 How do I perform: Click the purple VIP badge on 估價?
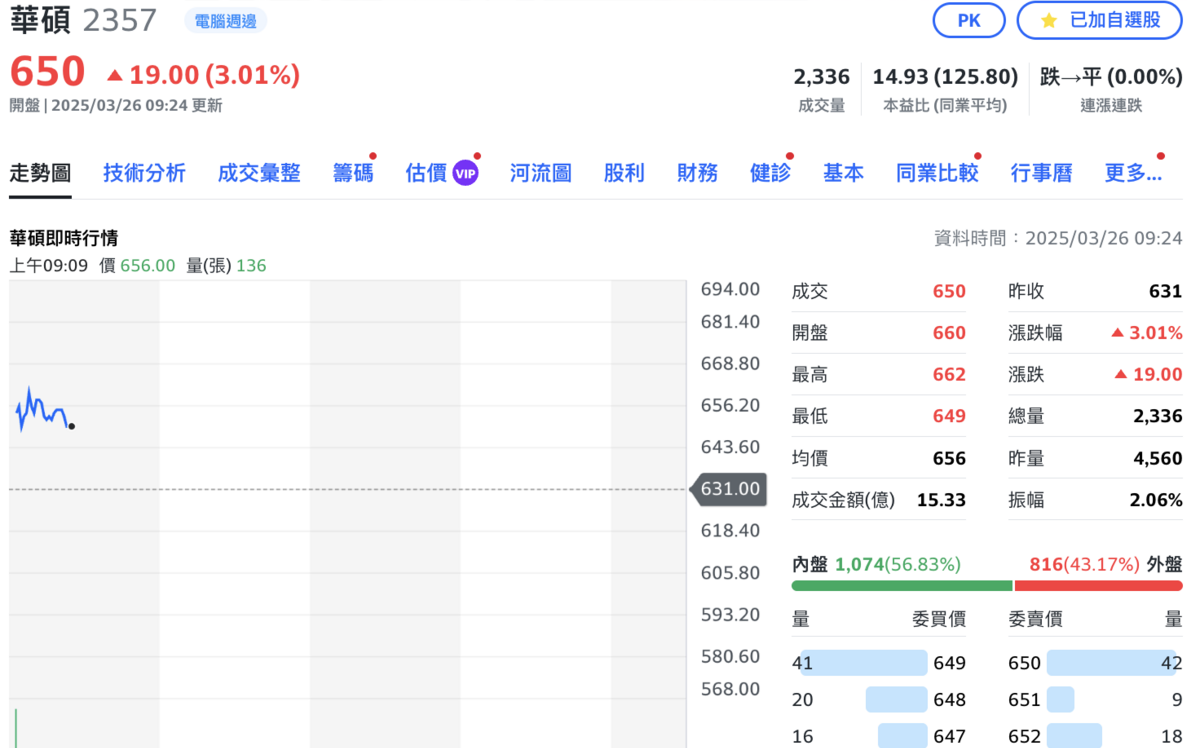466,174
